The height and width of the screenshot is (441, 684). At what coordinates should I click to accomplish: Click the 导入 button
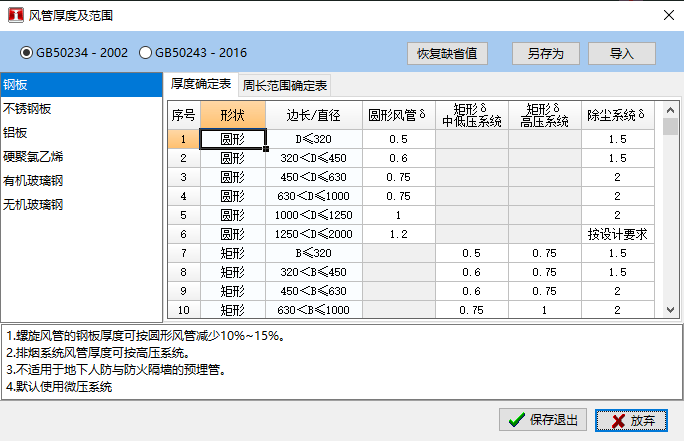[621, 52]
